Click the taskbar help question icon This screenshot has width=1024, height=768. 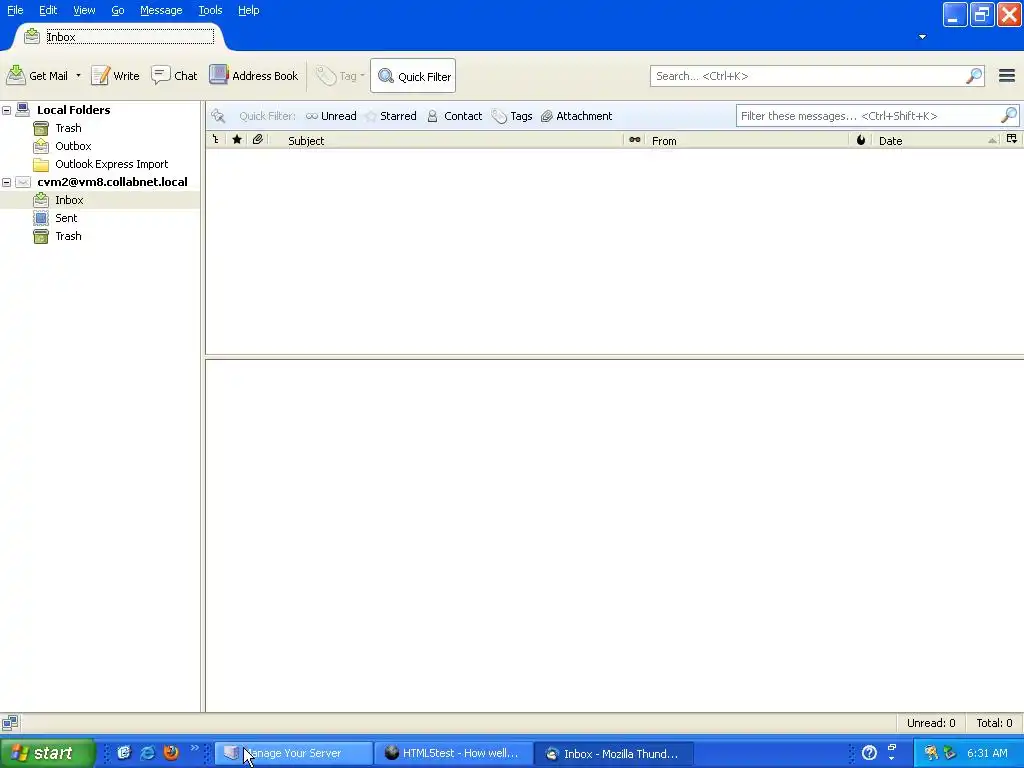coord(869,753)
